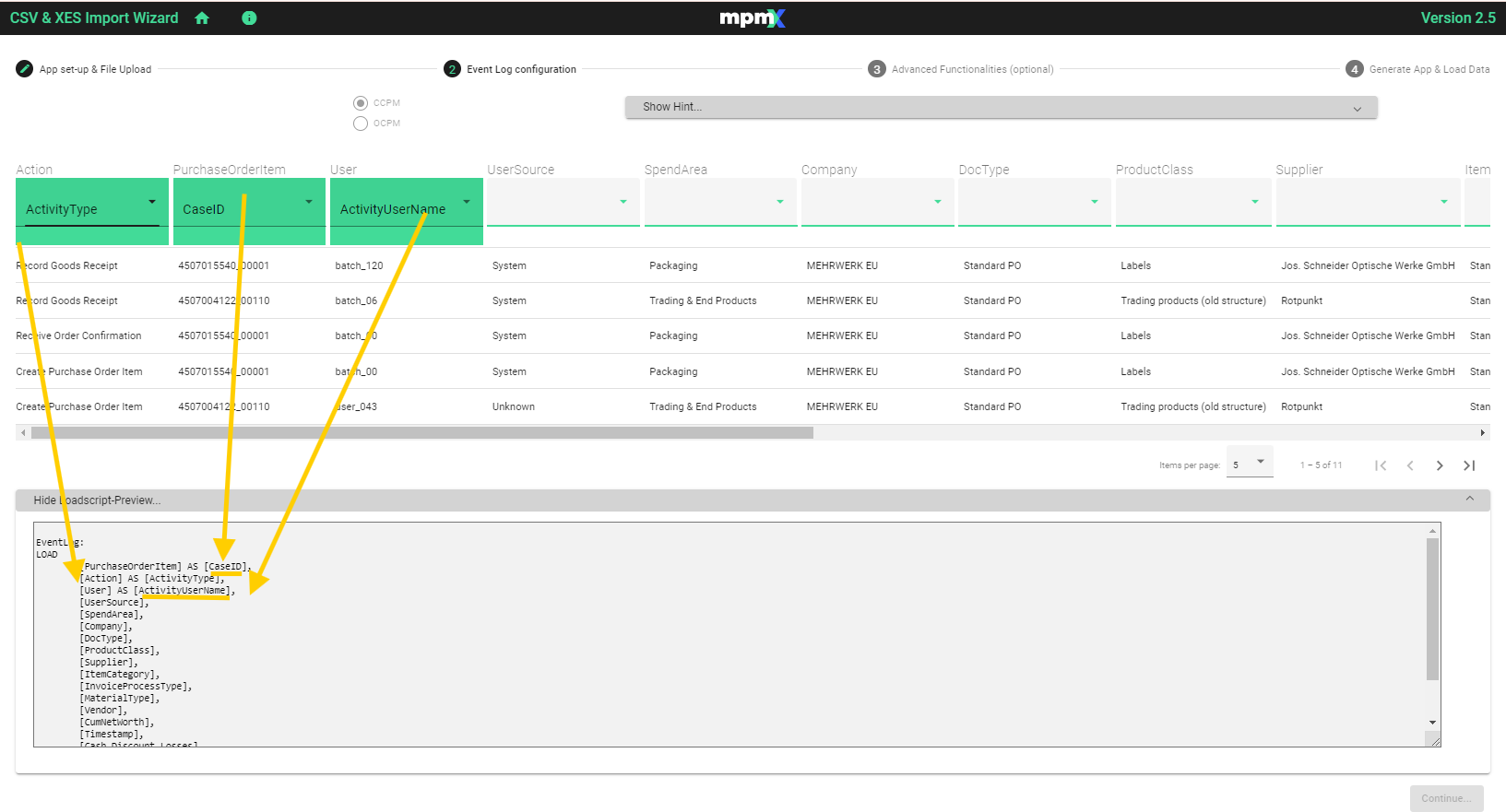Screen dimensions: 1506x812
Task: Click the cell 'batch_120'
Action: coord(359,265)
